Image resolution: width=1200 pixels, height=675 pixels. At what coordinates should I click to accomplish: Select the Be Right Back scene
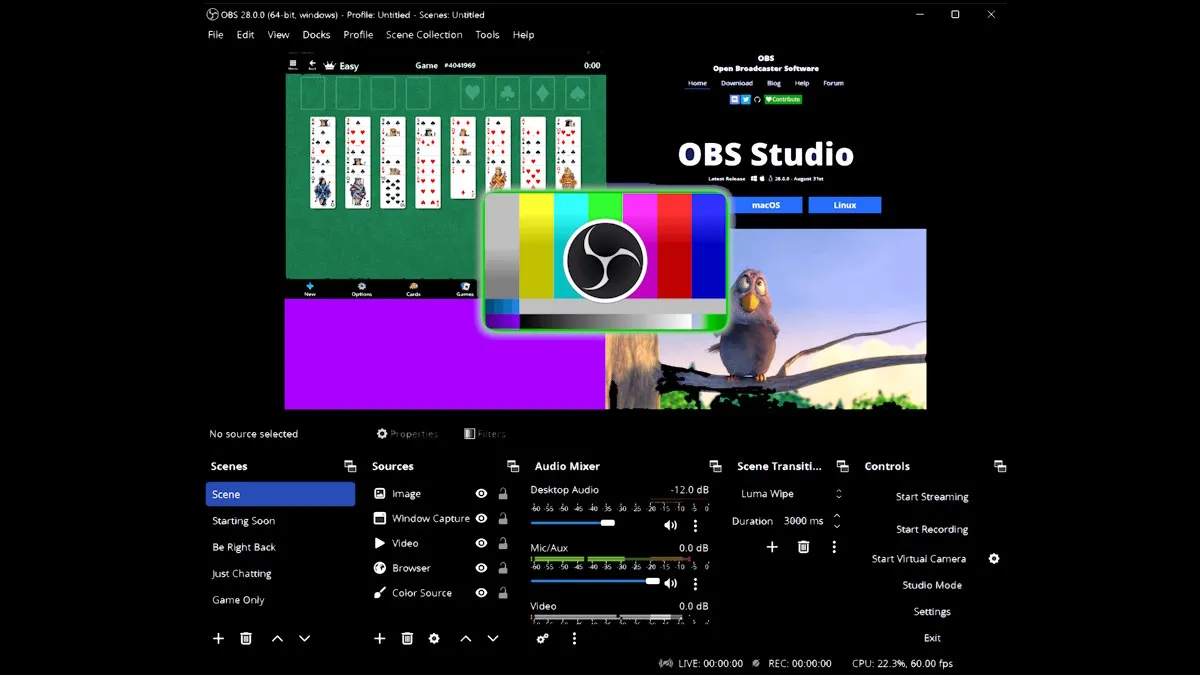pos(280,547)
